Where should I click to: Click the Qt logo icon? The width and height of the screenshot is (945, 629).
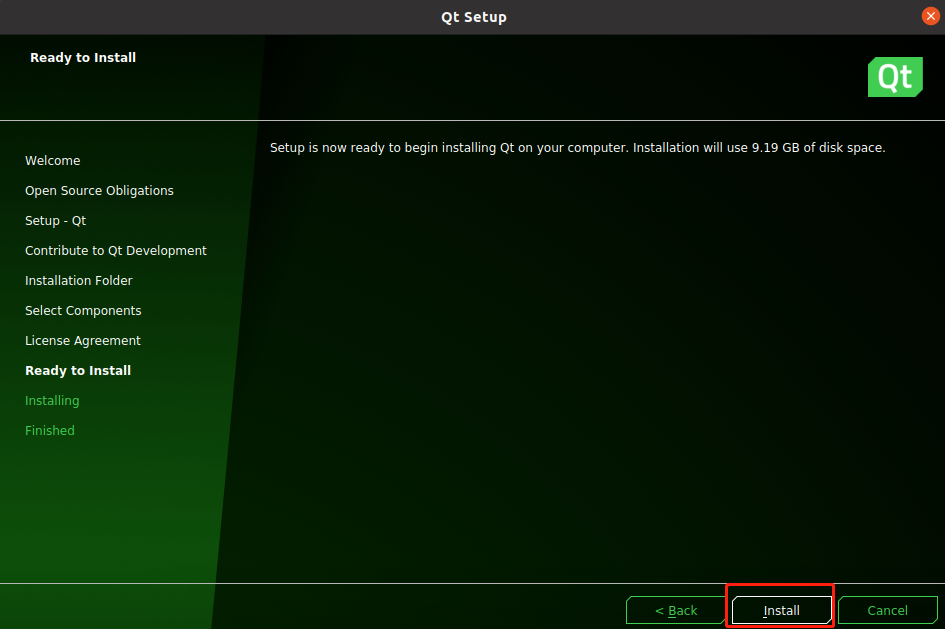pyautogui.click(x=895, y=77)
